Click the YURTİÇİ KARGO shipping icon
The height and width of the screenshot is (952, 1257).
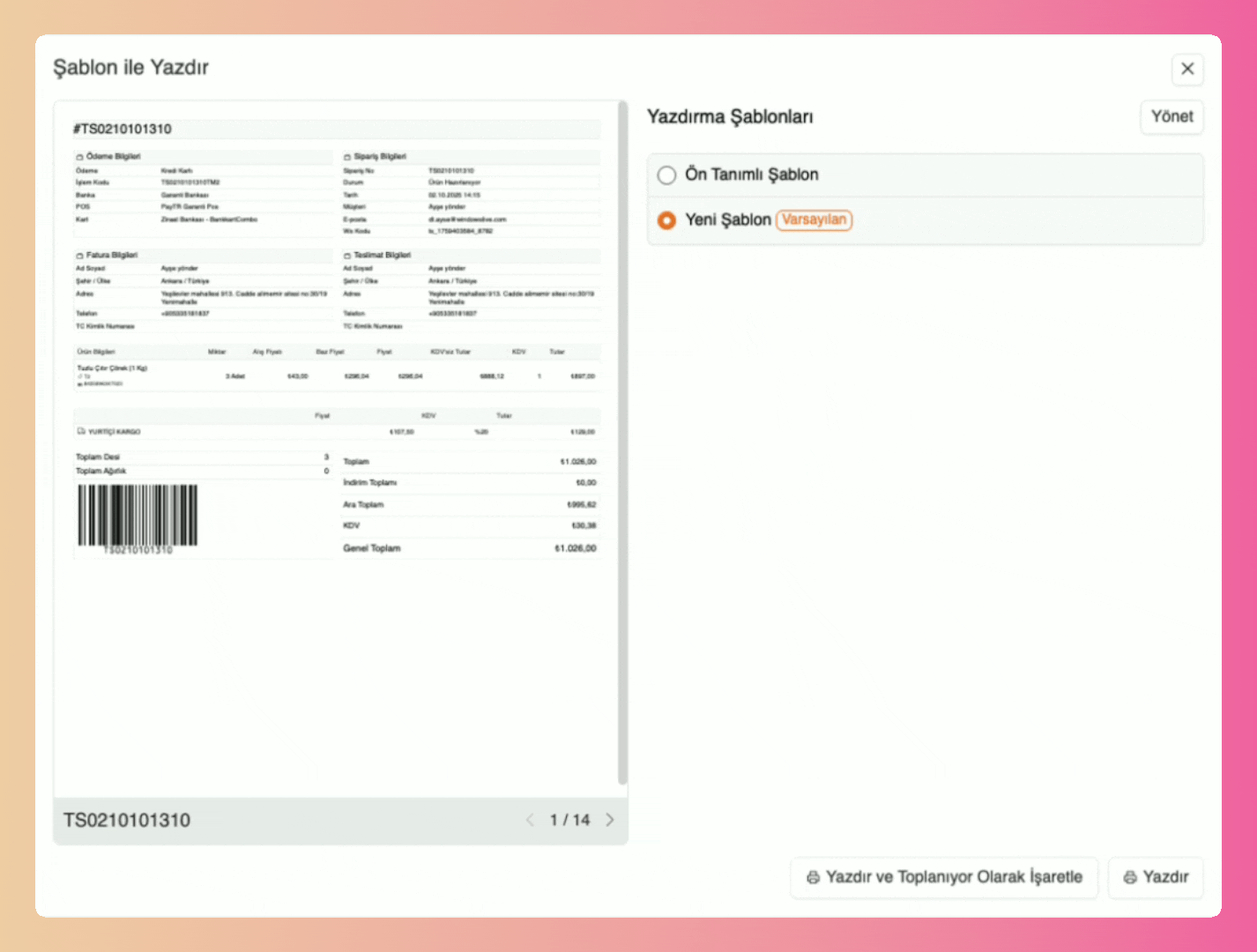pyautogui.click(x=80, y=431)
